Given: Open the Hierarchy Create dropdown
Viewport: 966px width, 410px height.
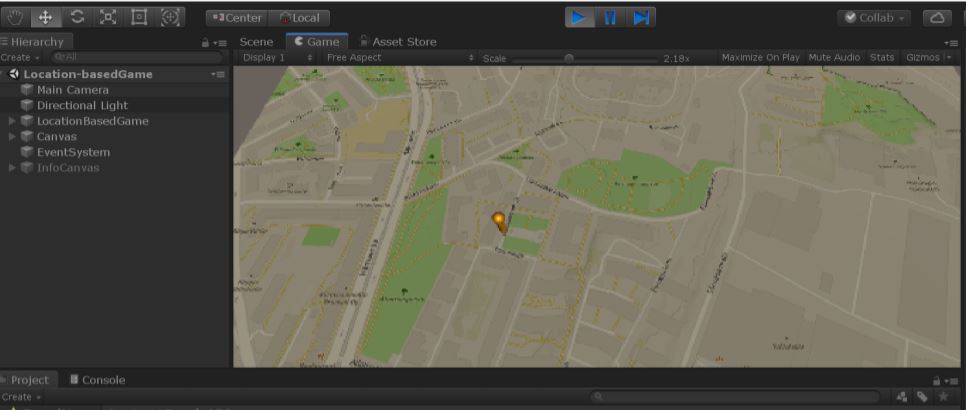Looking at the screenshot, I should point(20,57).
